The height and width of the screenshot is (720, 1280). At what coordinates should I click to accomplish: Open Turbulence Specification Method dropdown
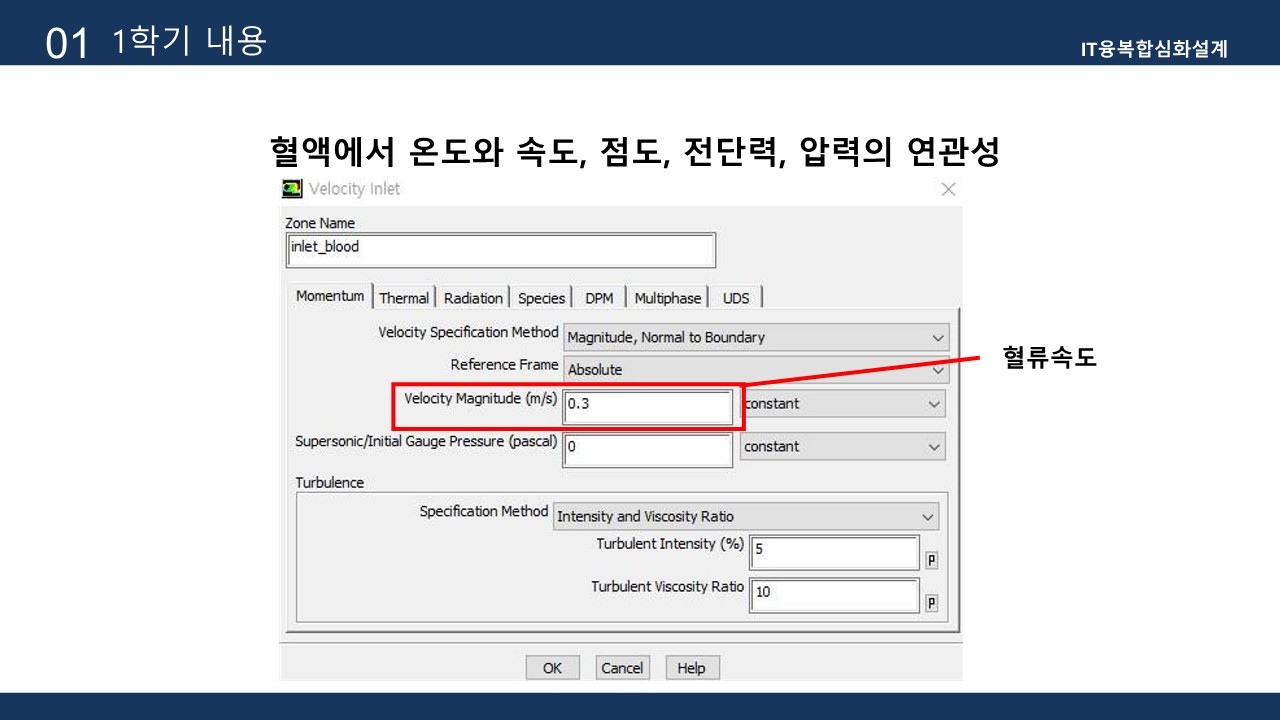[x=746, y=517]
